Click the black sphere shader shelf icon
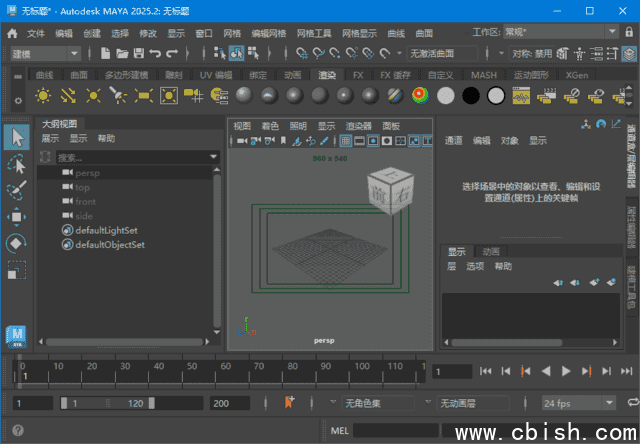The width and height of the screenshot is (640, 444). coord(471,95)
